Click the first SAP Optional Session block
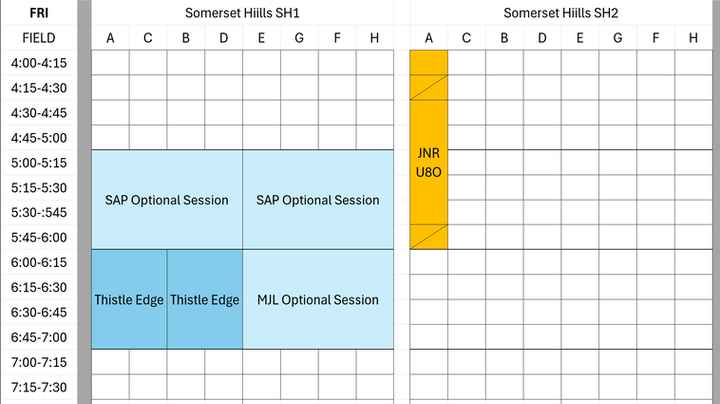The width and height of the screenshot is (720, 404). (x=167, y=200)
